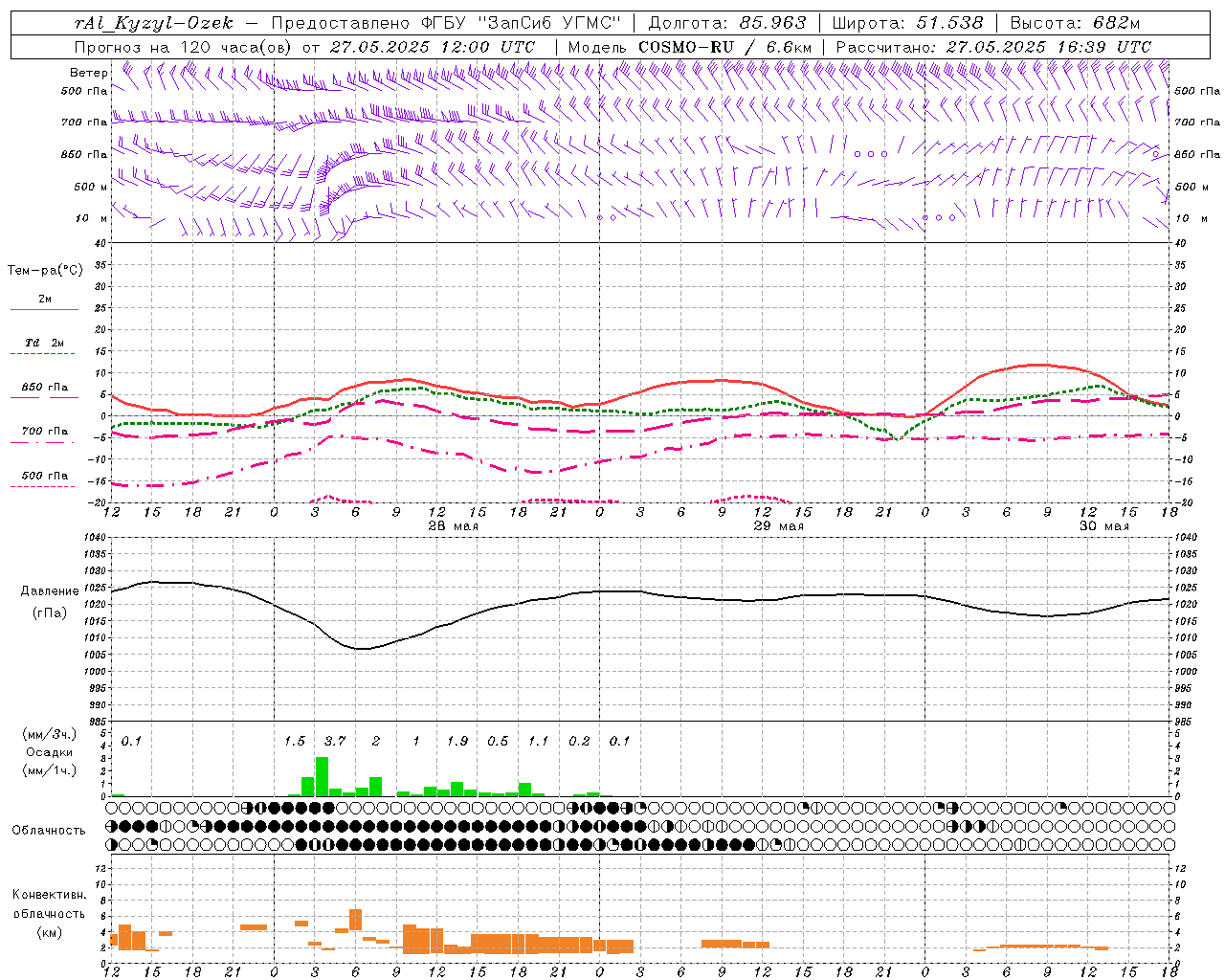Click the pink dash-dot 700 гПа legend line
The image size is (1225, 980).
[x=44, y=443]
